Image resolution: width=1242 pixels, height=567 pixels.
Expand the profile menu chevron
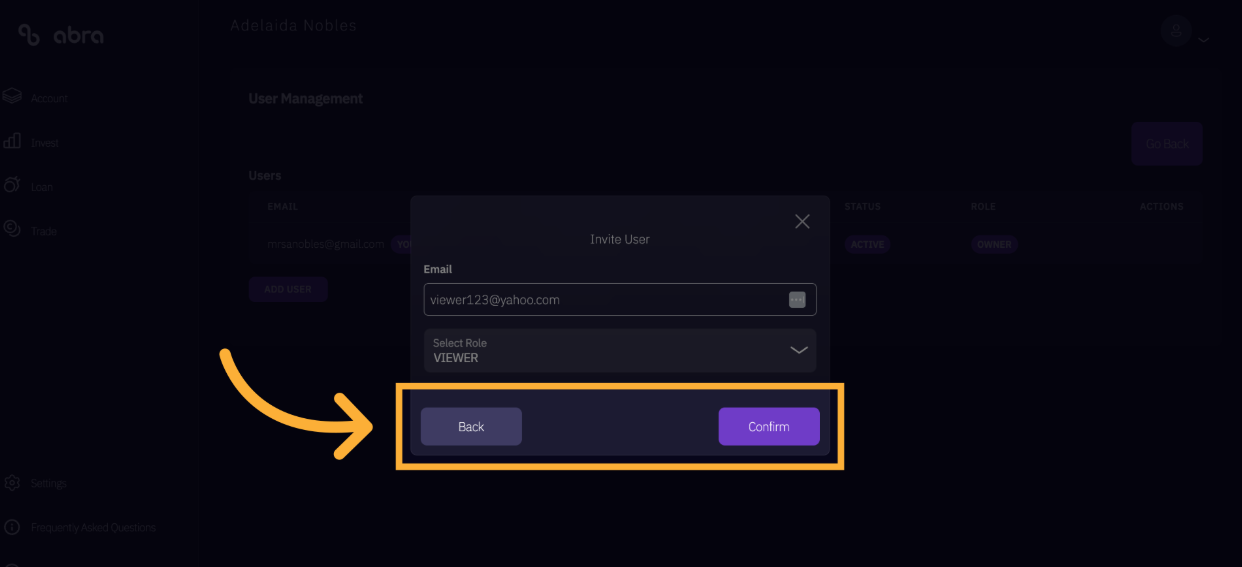[1204, 40]
